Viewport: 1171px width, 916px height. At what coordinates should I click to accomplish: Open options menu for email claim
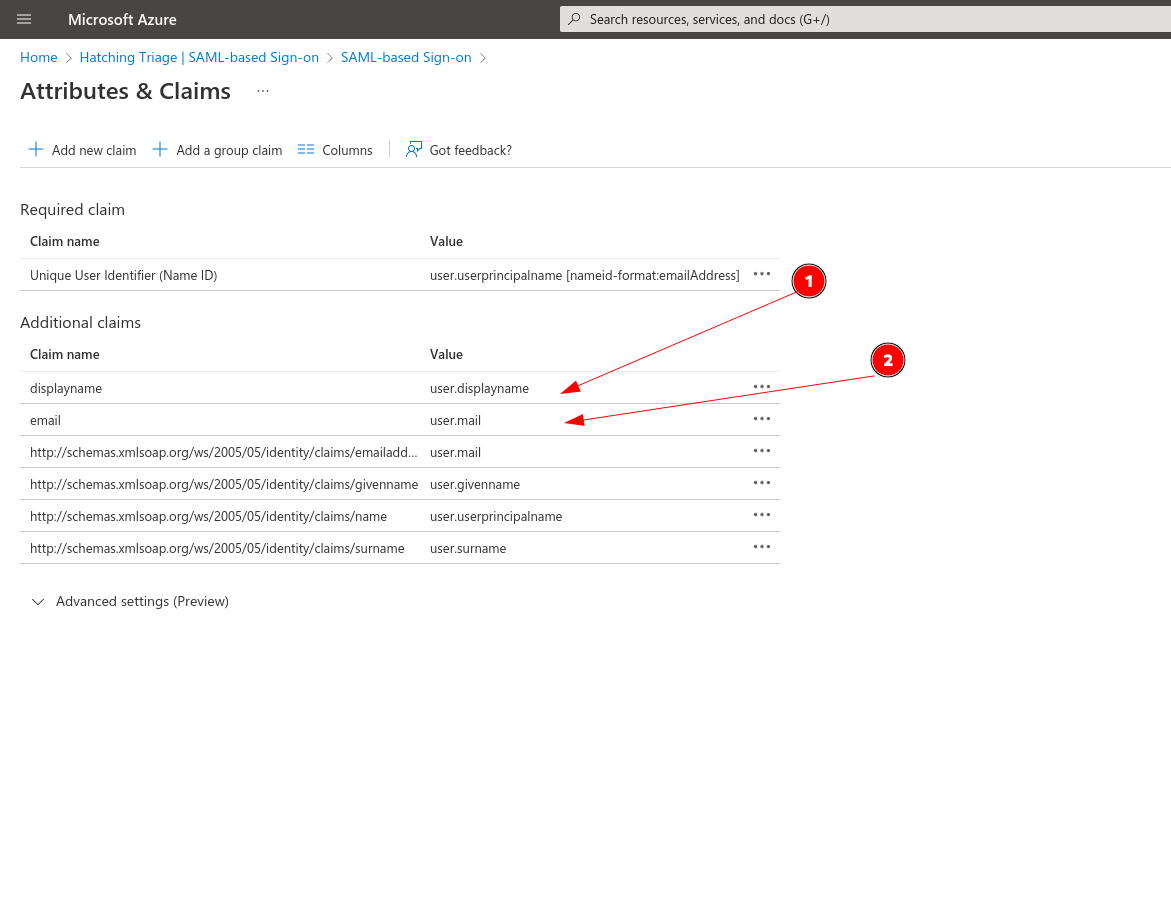coord(762,419)
